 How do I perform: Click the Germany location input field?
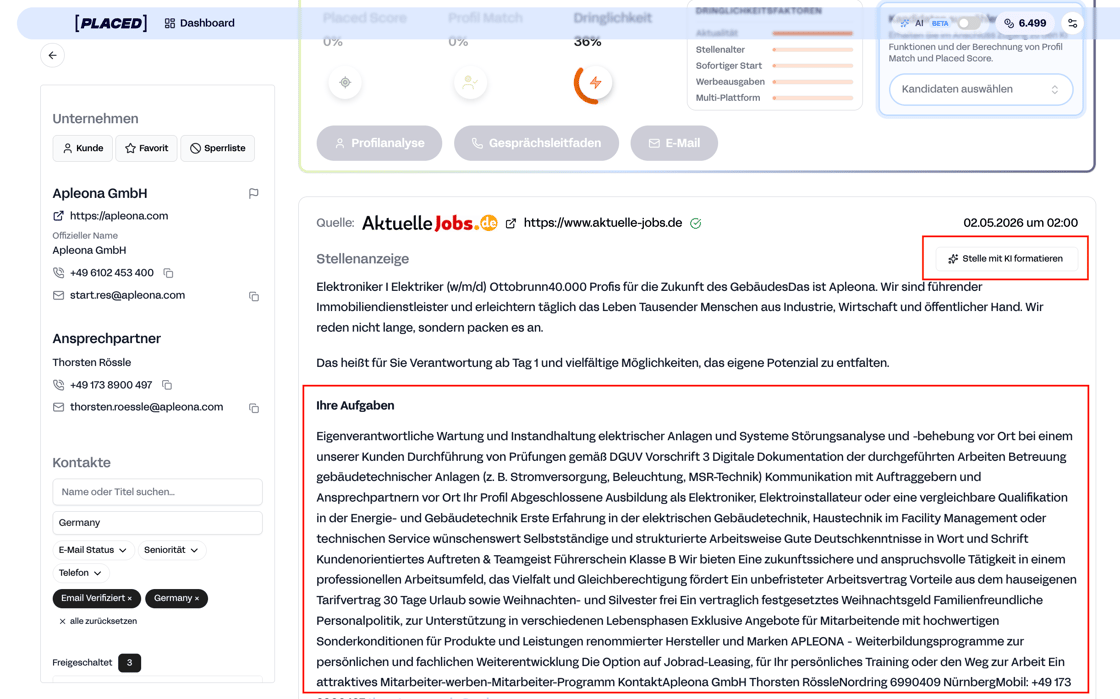157,523
